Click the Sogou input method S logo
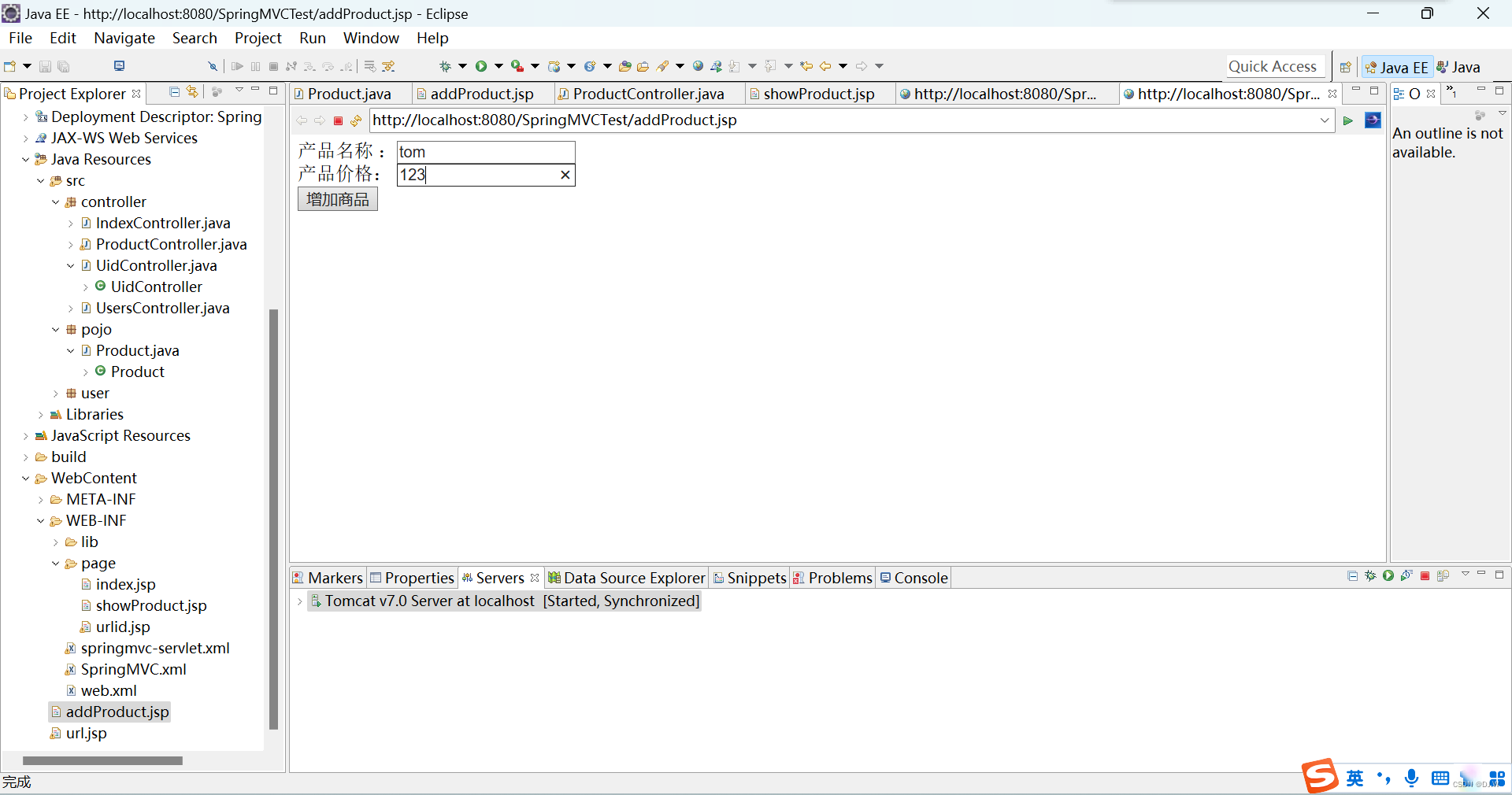This screenshot has height=795, width=1512. tap(1319, 776)
